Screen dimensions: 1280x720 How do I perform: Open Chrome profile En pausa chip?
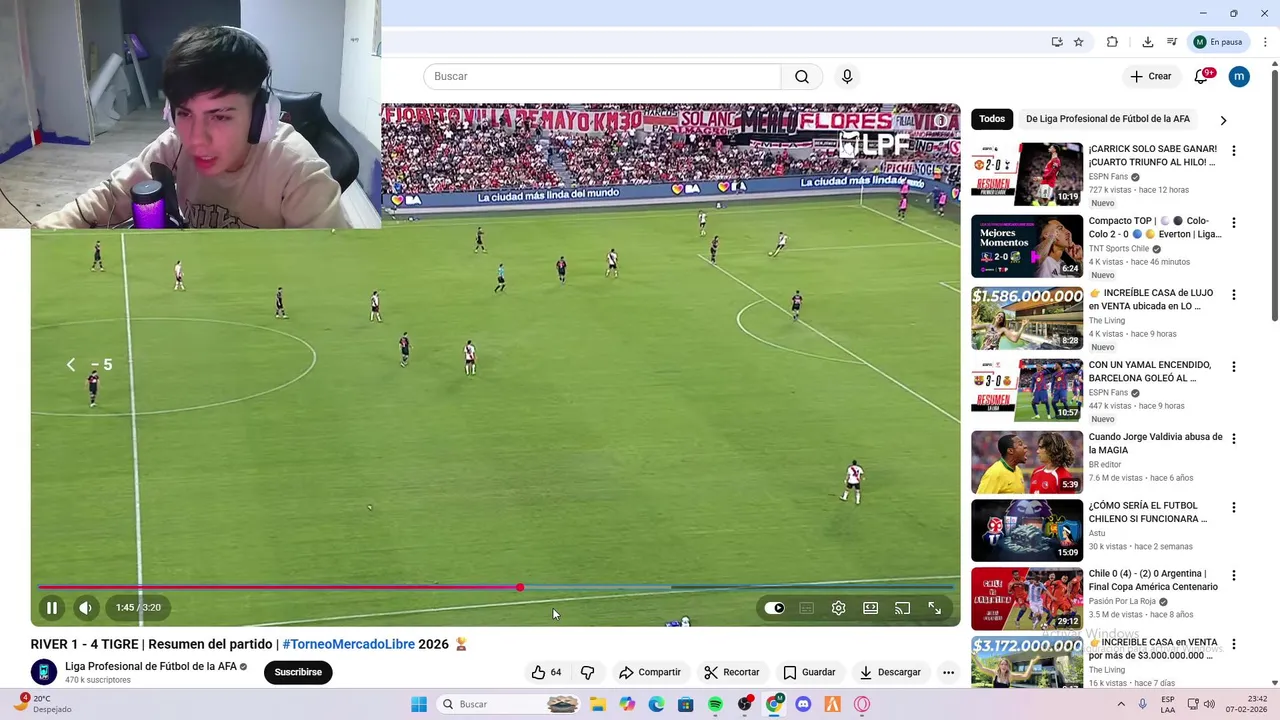click(x=1218, y=42)
